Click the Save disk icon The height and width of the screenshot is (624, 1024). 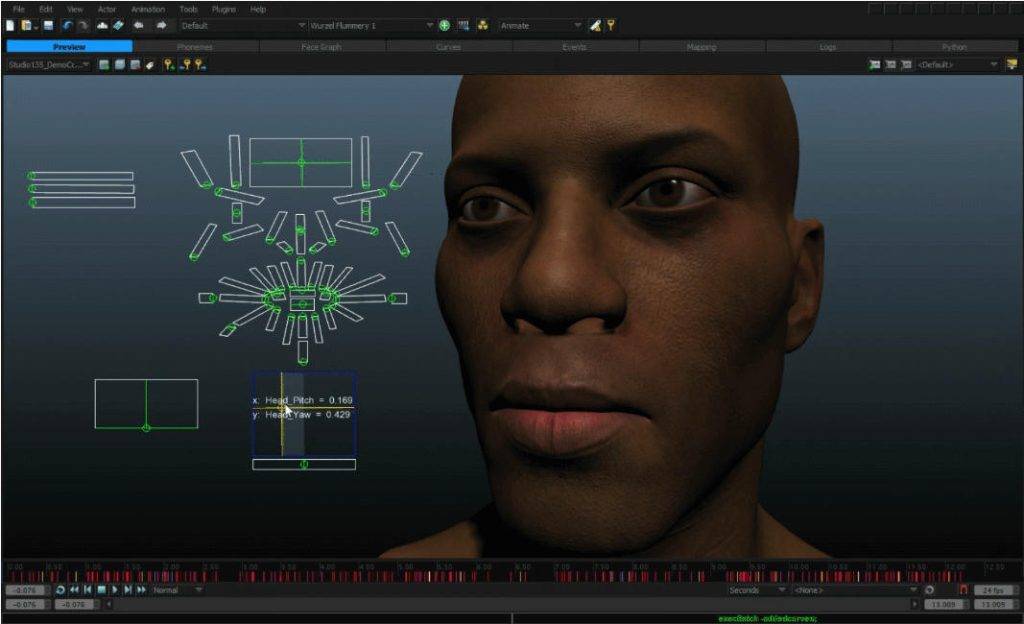click(48, 25)
